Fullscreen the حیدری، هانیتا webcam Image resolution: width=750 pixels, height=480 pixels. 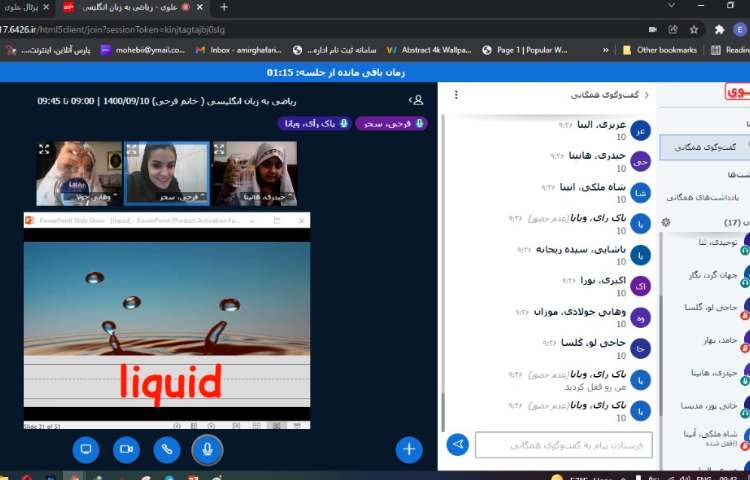click(219, 149)
